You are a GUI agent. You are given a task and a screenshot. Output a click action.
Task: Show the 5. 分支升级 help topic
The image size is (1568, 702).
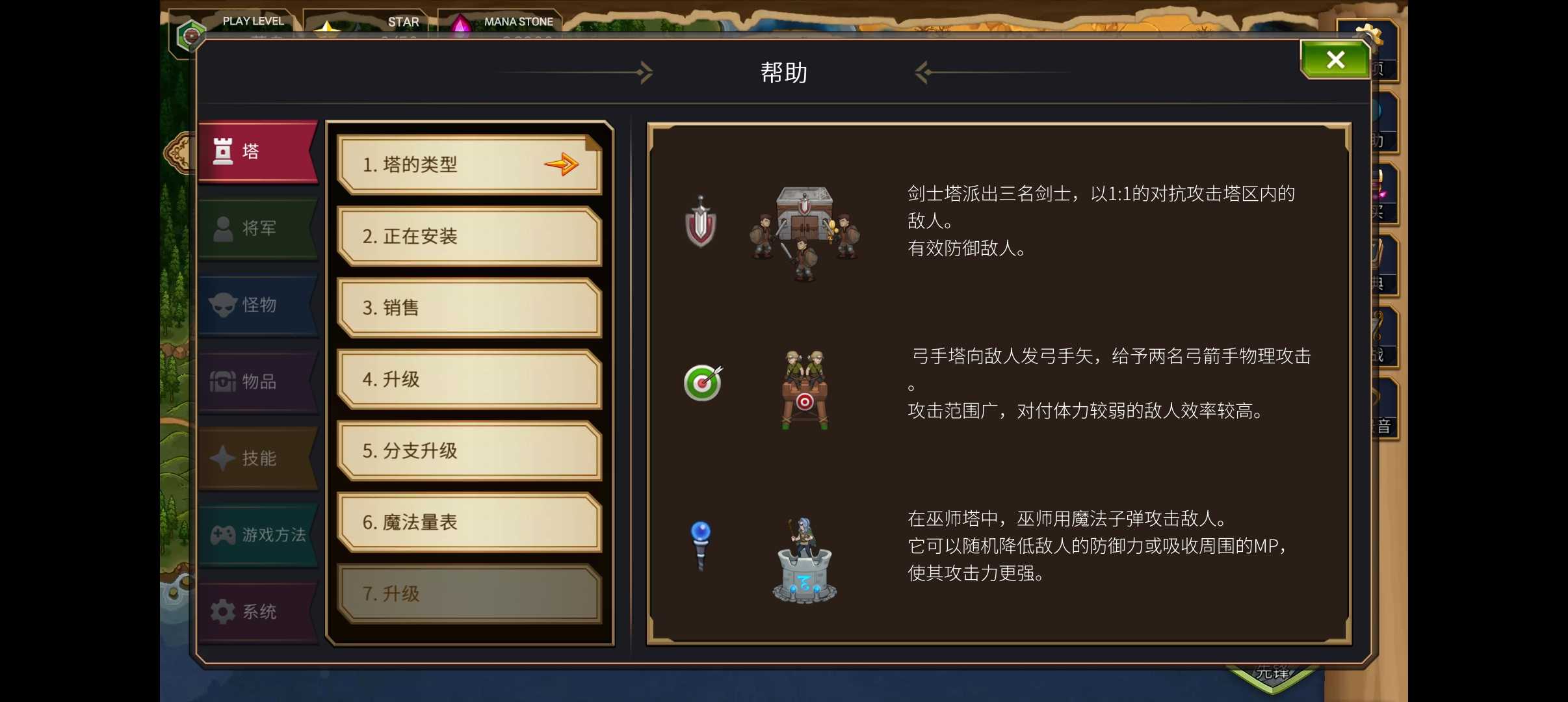(469, 451)
